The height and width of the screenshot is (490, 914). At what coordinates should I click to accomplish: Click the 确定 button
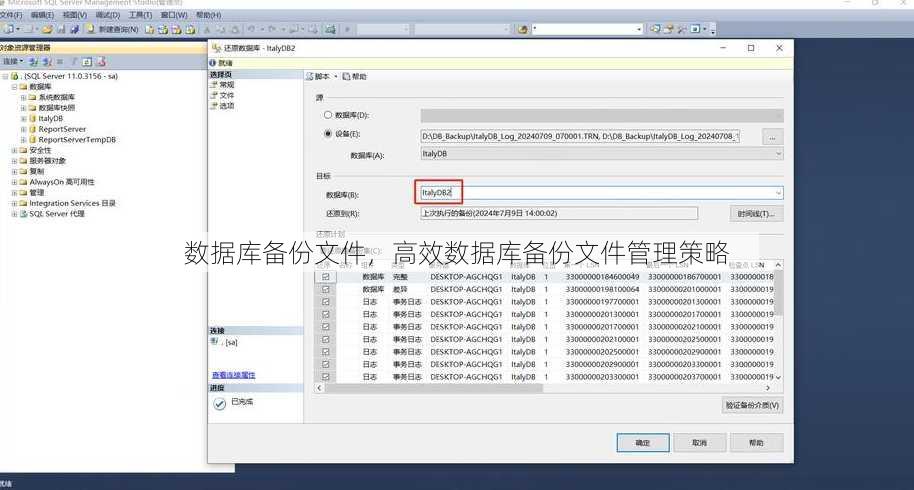pyautogui.click(x=642, y=443)
